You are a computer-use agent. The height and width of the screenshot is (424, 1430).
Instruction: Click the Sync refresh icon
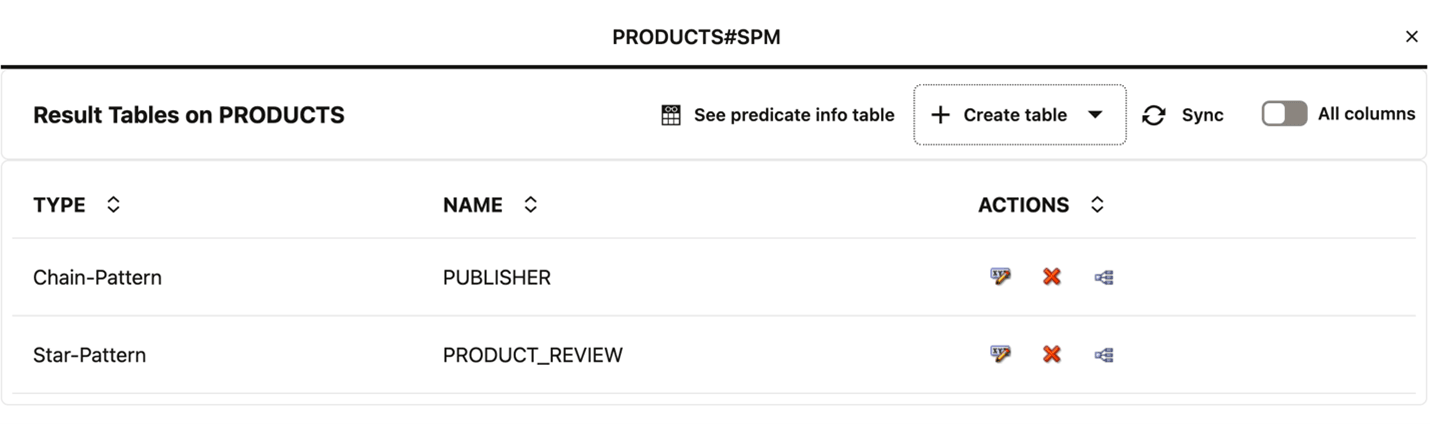click(x=1154, y=116)
